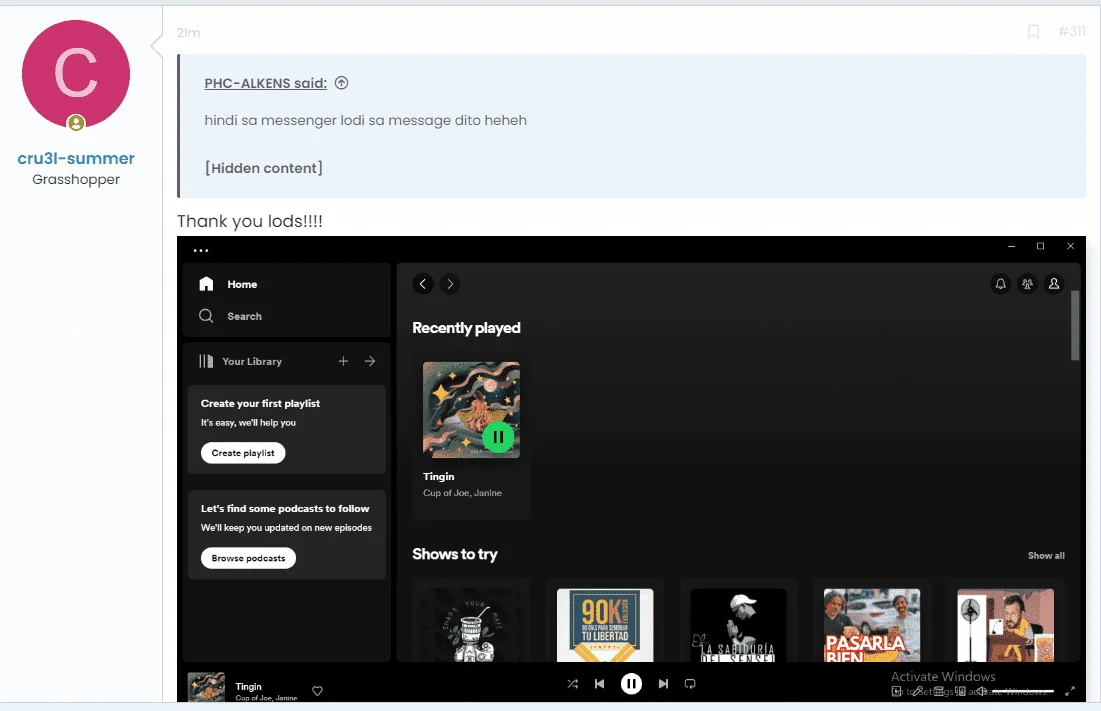Open the Search magnifier in Spotify sidebar
1101x711 pixels.
pos(206,316)
